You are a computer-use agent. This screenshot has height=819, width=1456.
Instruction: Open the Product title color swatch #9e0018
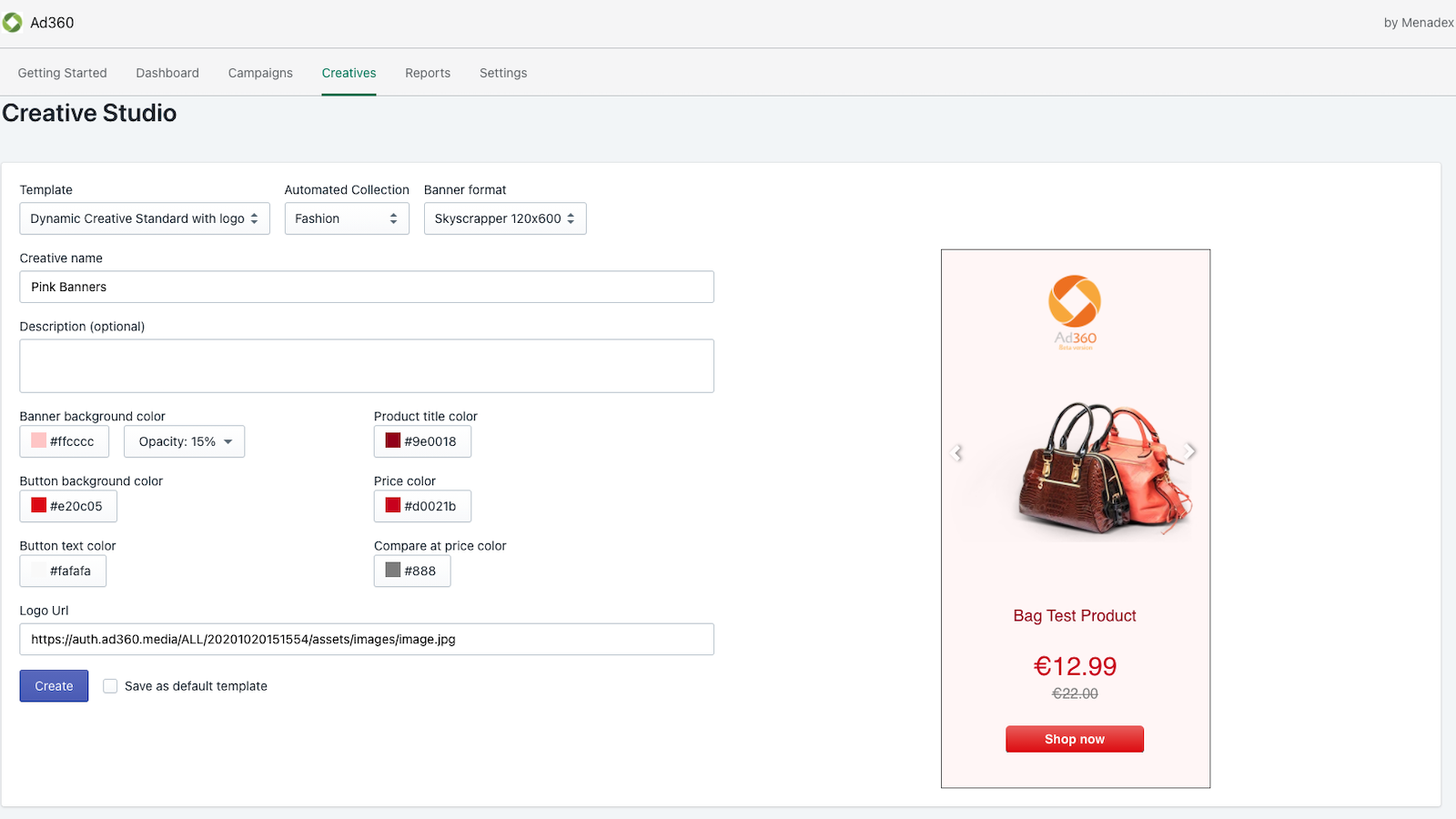click(x=393, y=441)
